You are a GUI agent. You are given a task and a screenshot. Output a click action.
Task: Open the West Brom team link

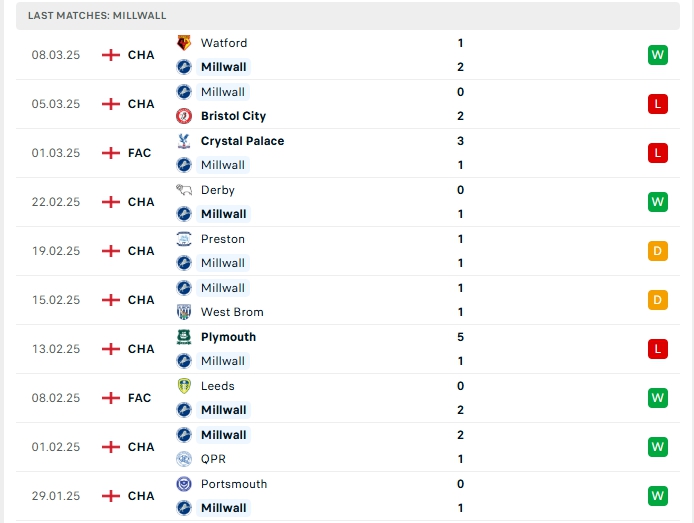point(232,312)
